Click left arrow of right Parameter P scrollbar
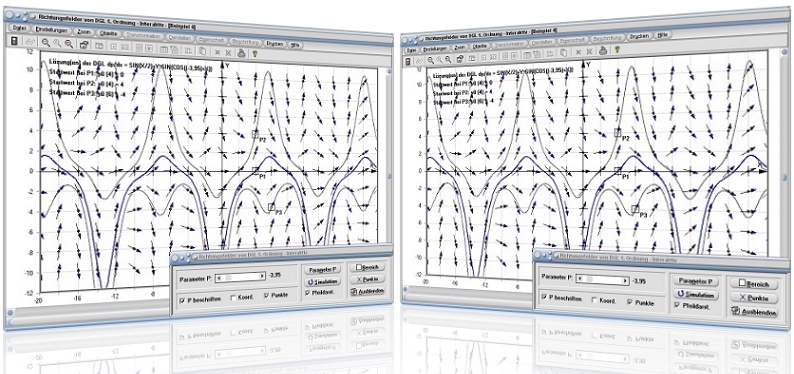The image size is (794, 374). click(580, 279)
